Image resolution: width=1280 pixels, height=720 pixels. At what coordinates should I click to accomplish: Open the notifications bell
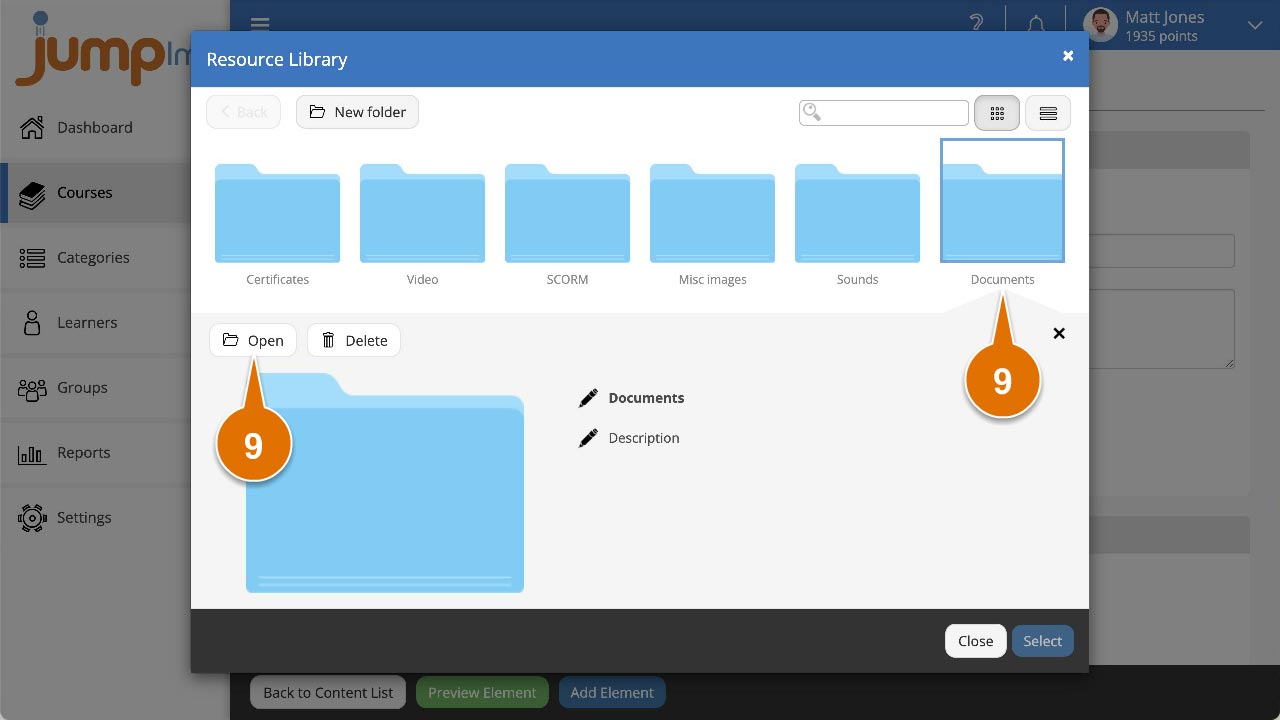pyautogui.click(x=1036, y=23)
